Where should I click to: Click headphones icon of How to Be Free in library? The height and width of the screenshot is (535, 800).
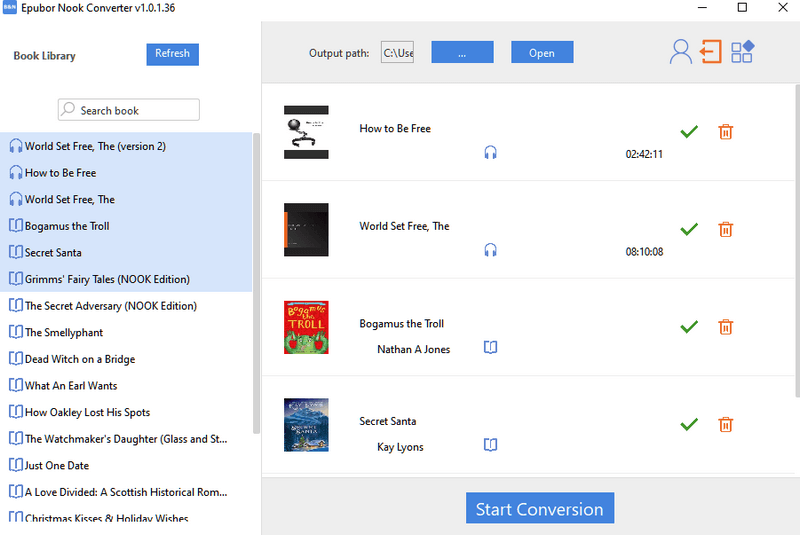[x=16, y=172]
